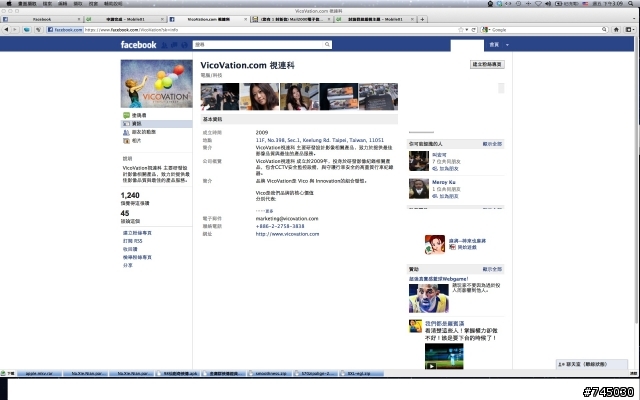Switch to the last Mobile01 tab
The width and height of the screenshot is (640, 400).
click(375, 19)
